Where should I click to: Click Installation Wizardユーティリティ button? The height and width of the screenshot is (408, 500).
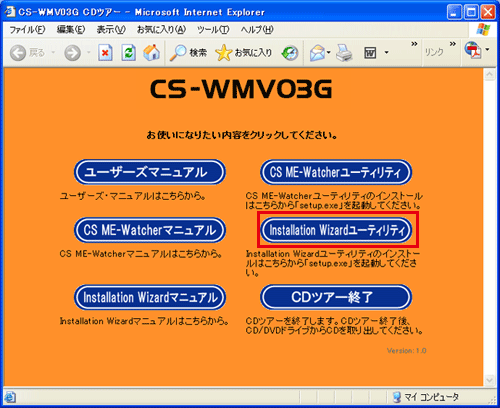(336, 230)
